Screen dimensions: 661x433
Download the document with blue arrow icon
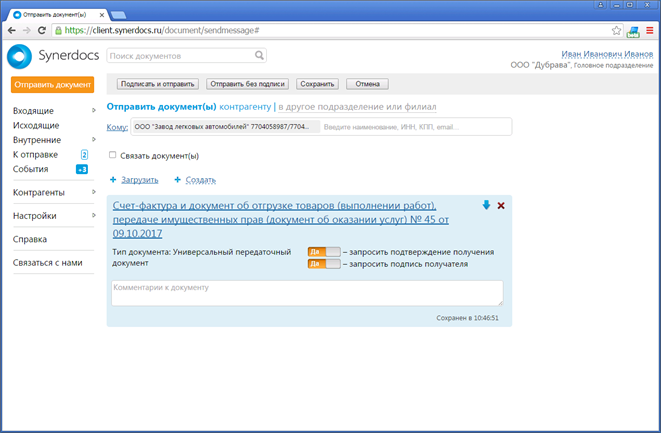coord(486,205)
